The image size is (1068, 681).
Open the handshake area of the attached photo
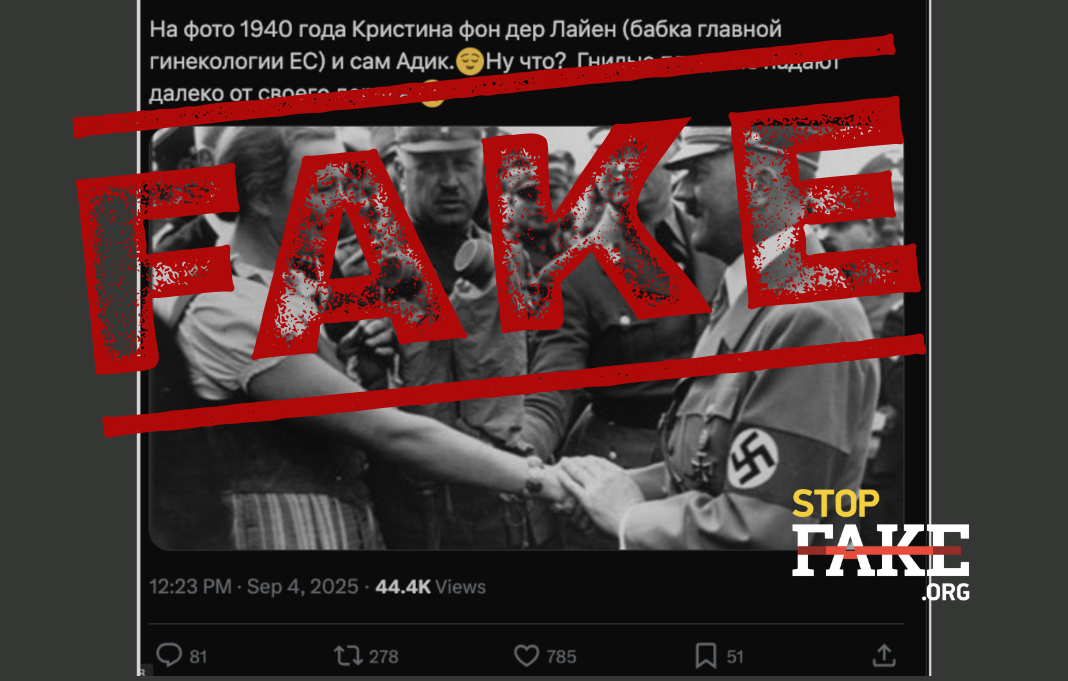pos(572,484)
